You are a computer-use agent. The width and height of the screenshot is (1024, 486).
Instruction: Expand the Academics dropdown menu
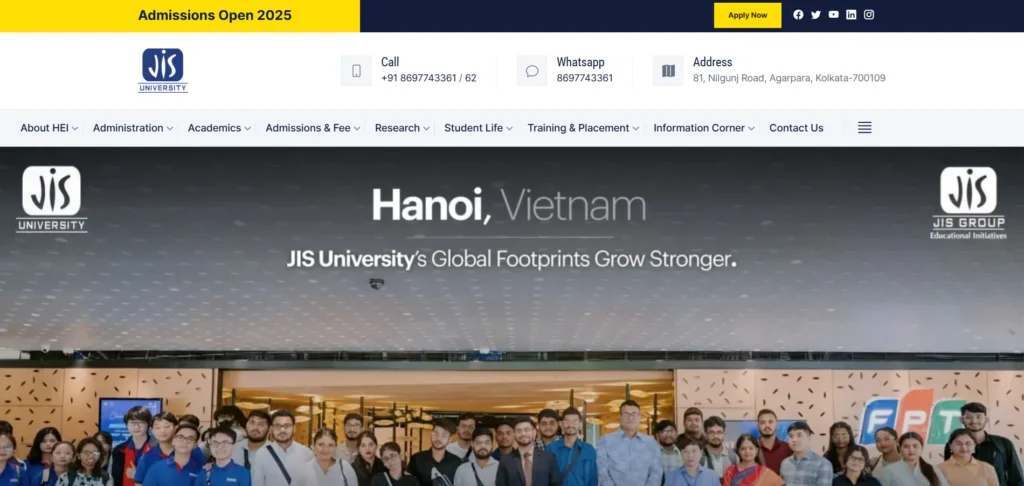point(219,128)
